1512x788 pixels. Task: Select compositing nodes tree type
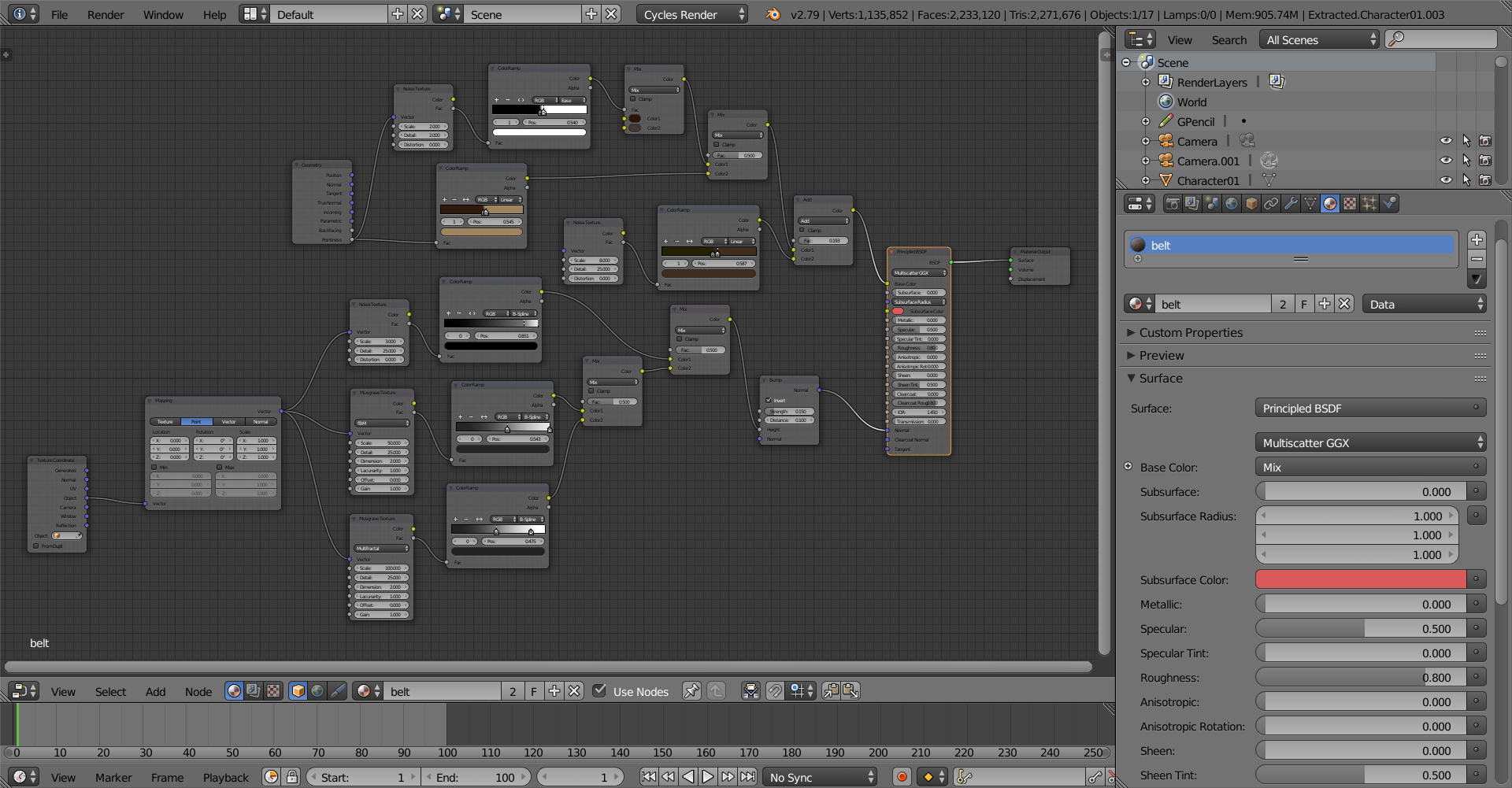tap(254, 691)
